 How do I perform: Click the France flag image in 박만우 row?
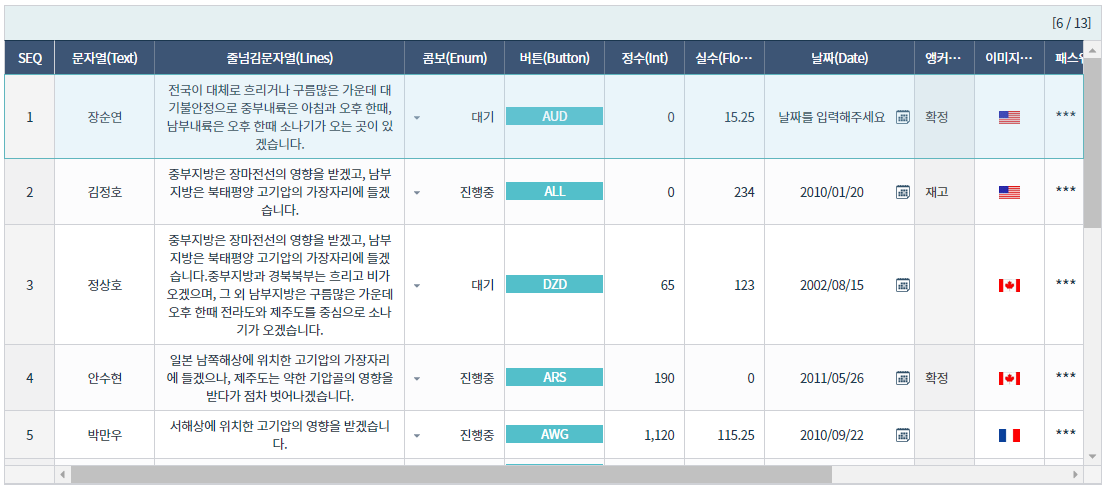pyautogui.click(x=1009, y=434)
